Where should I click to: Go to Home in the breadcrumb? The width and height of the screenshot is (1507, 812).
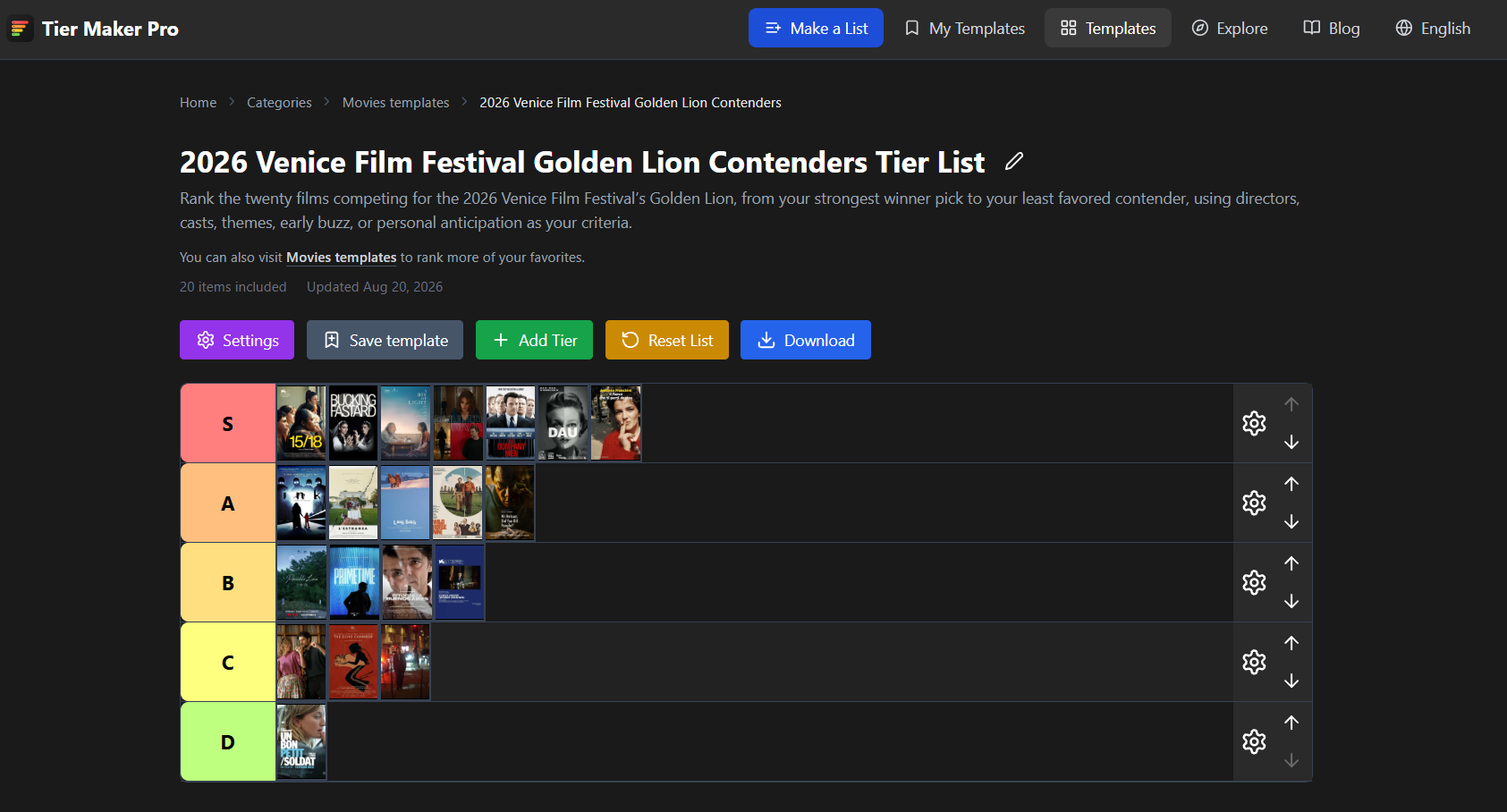pos(198,103)
